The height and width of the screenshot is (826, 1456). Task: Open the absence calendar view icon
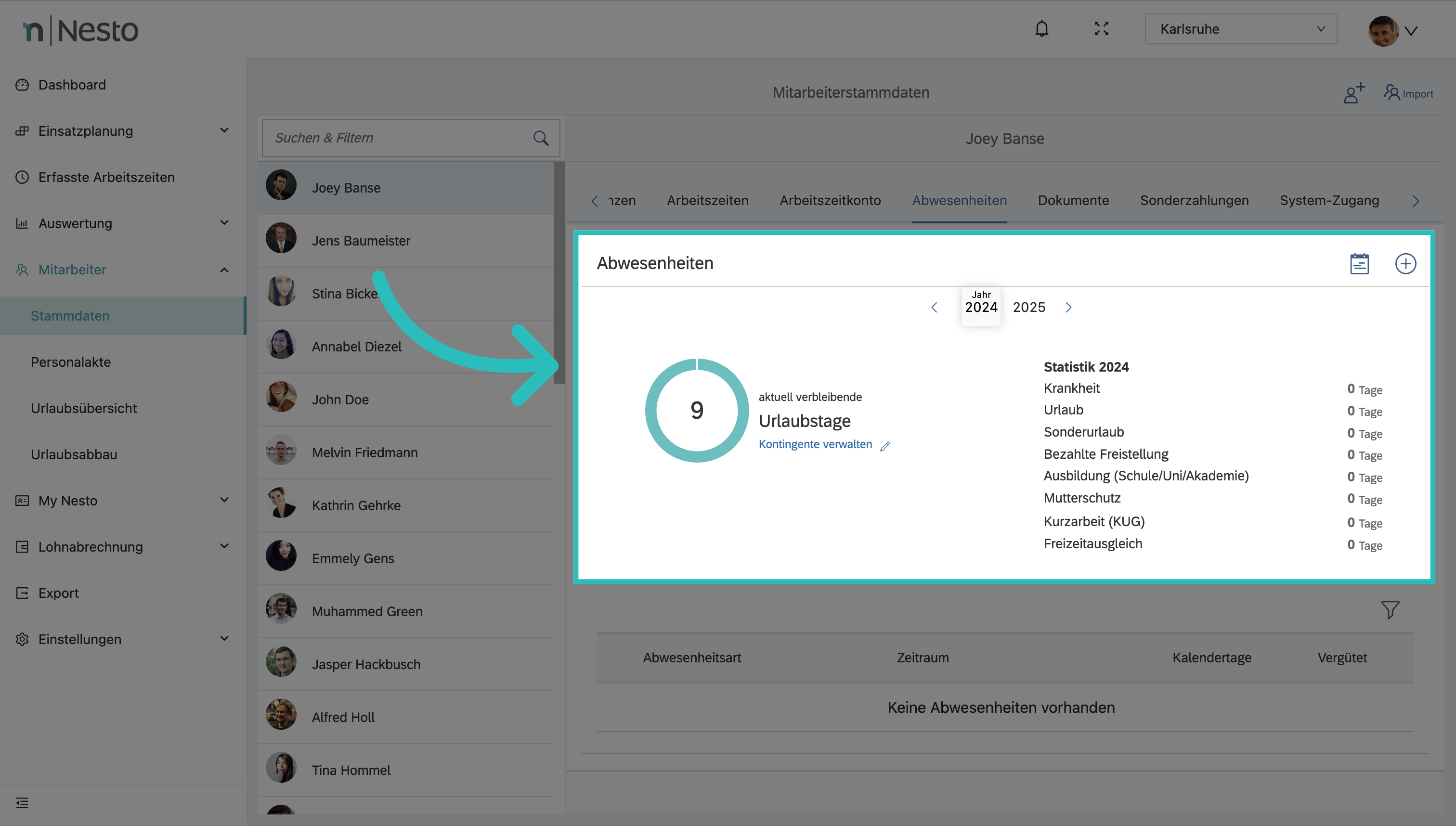(1359, 264)
